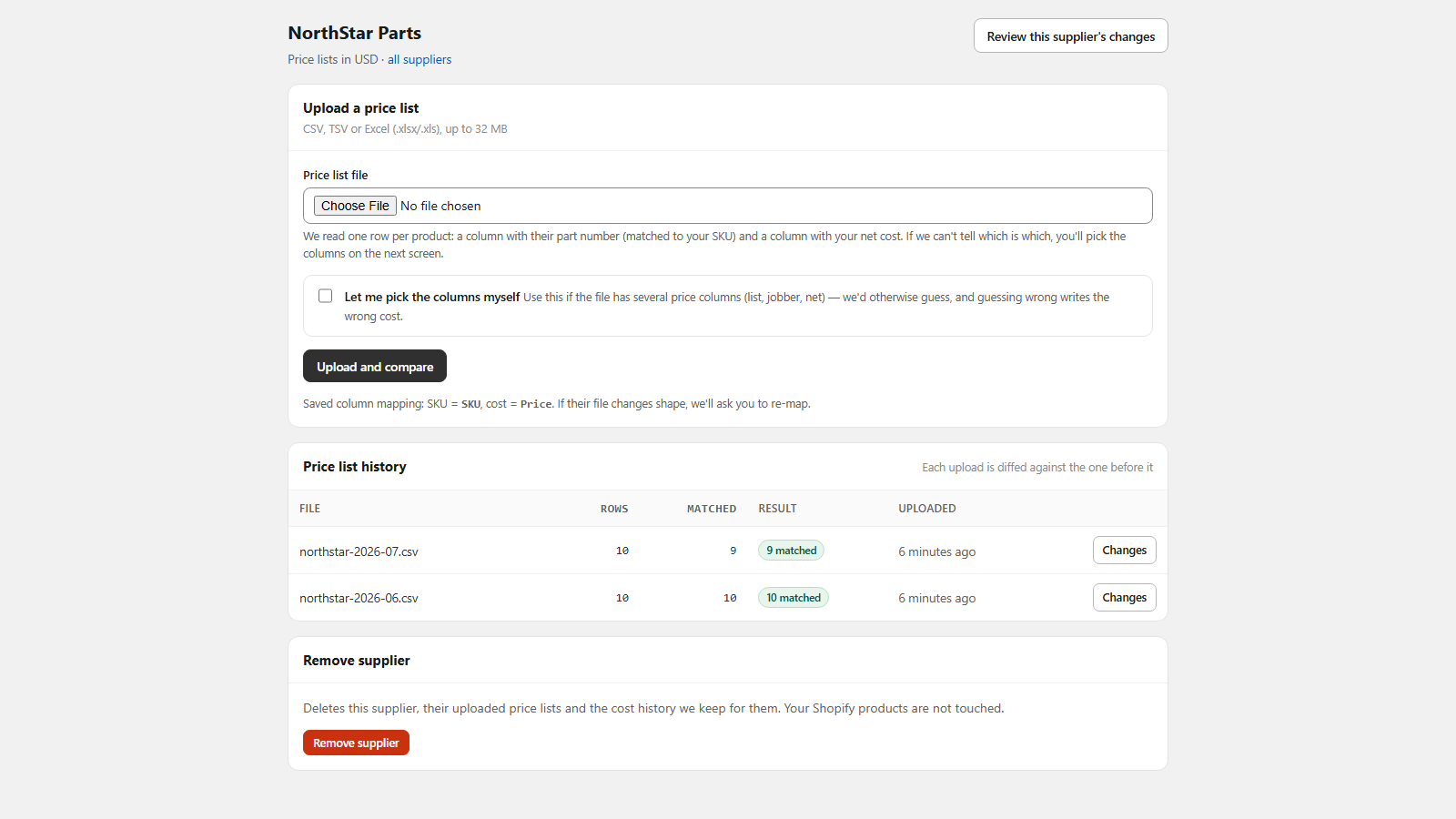The image size is (1456, 819).
Task: Open Review this supplier's changes
Action: click(x=1070, y=35)
